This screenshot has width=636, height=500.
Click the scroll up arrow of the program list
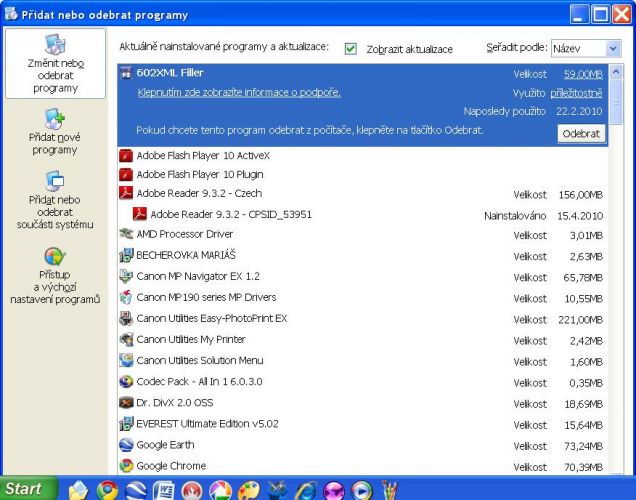pos(616,72)
